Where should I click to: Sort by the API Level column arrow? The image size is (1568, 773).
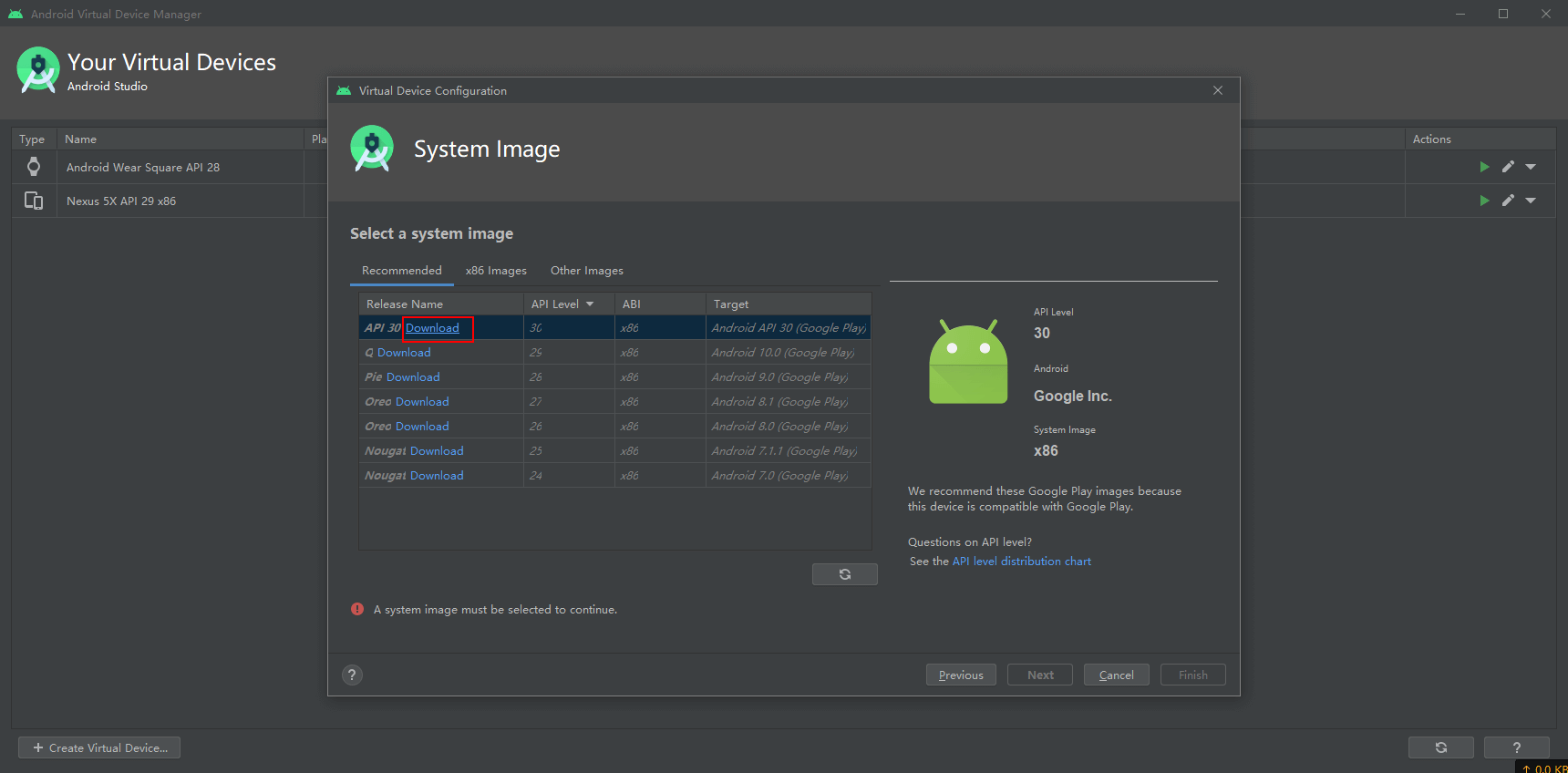click(x=590, y=304)
